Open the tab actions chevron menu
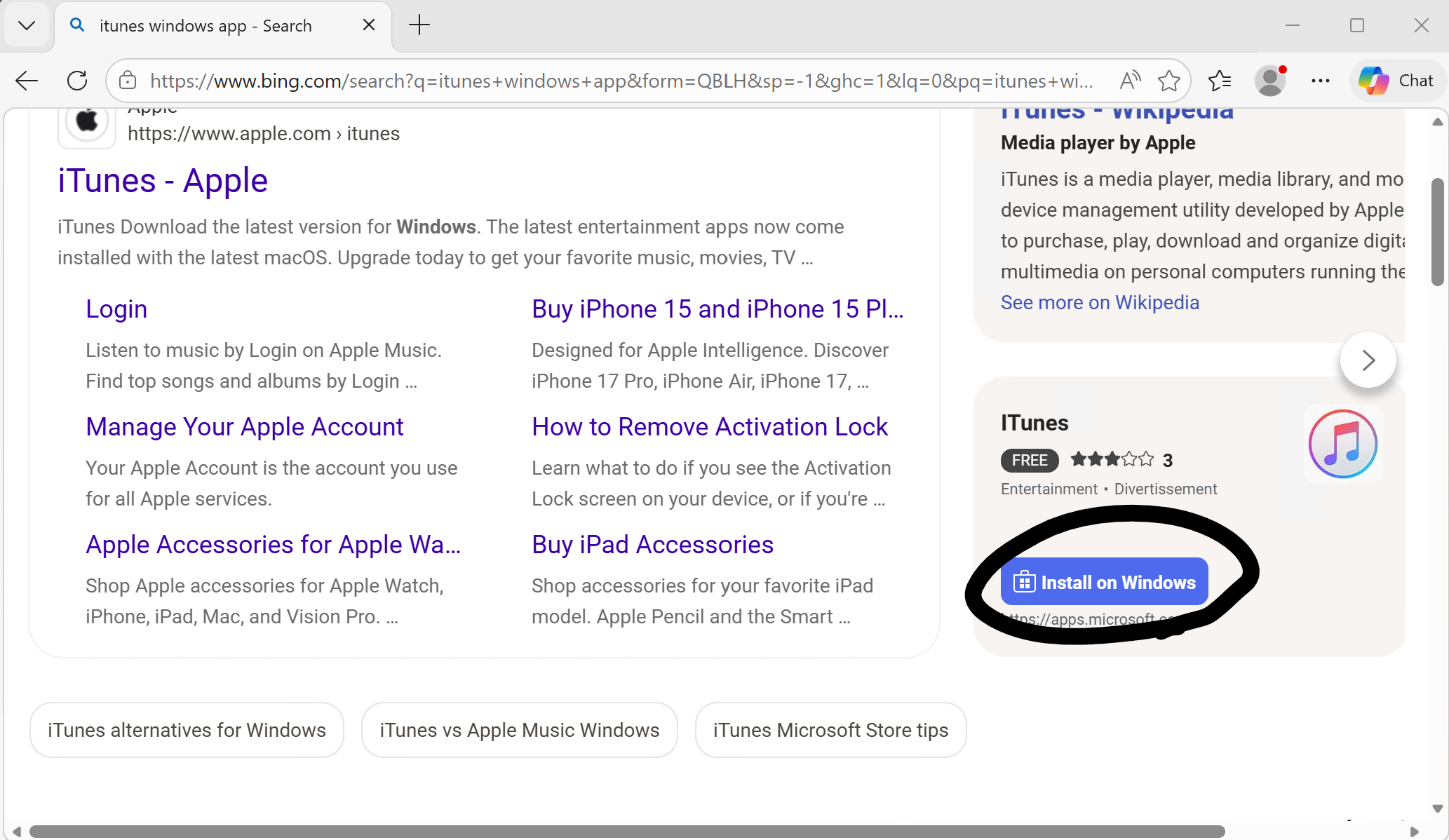 [27, 26]
